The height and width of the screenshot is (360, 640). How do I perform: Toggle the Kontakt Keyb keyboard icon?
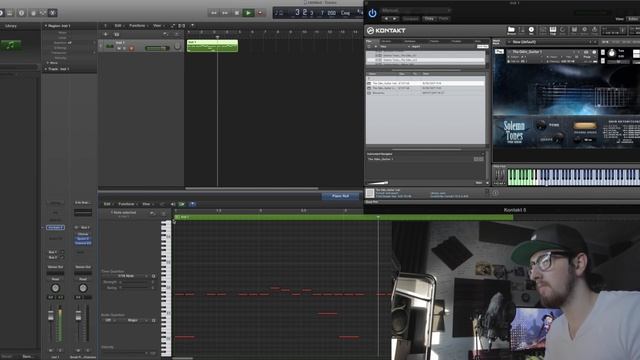553,31
